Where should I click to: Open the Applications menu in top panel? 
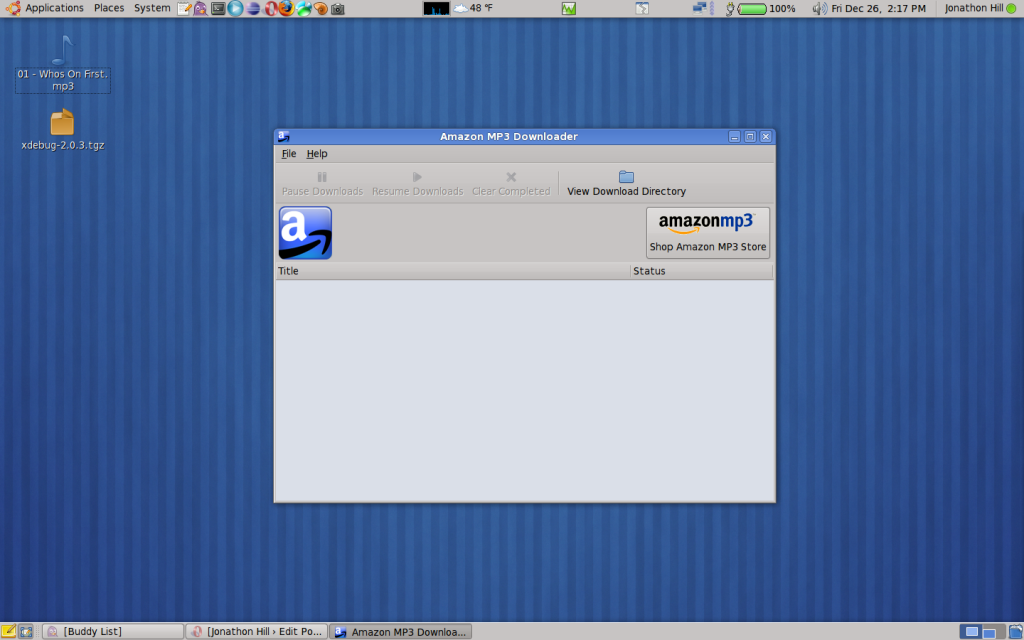coord(54,8)
